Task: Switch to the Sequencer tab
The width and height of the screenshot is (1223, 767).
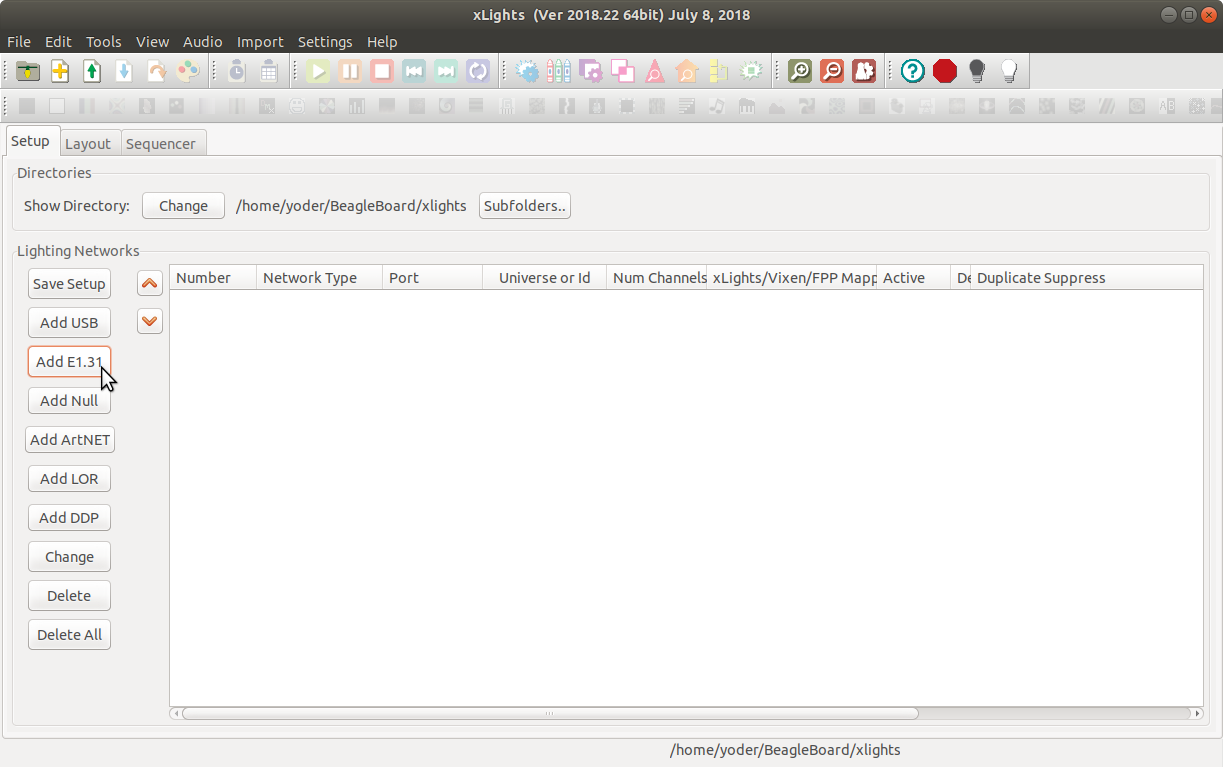Action: tap(161, 143)
